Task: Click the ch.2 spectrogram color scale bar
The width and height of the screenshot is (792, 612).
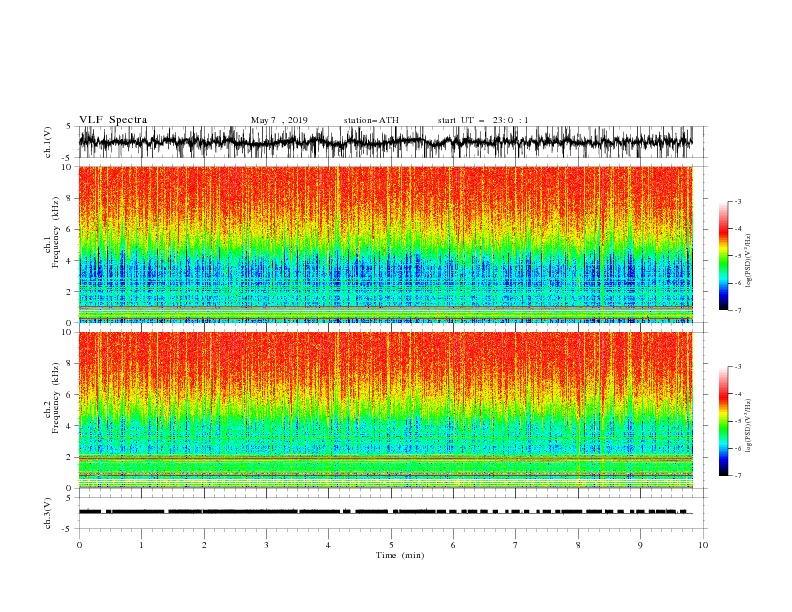Action: [x=723, y=421]
